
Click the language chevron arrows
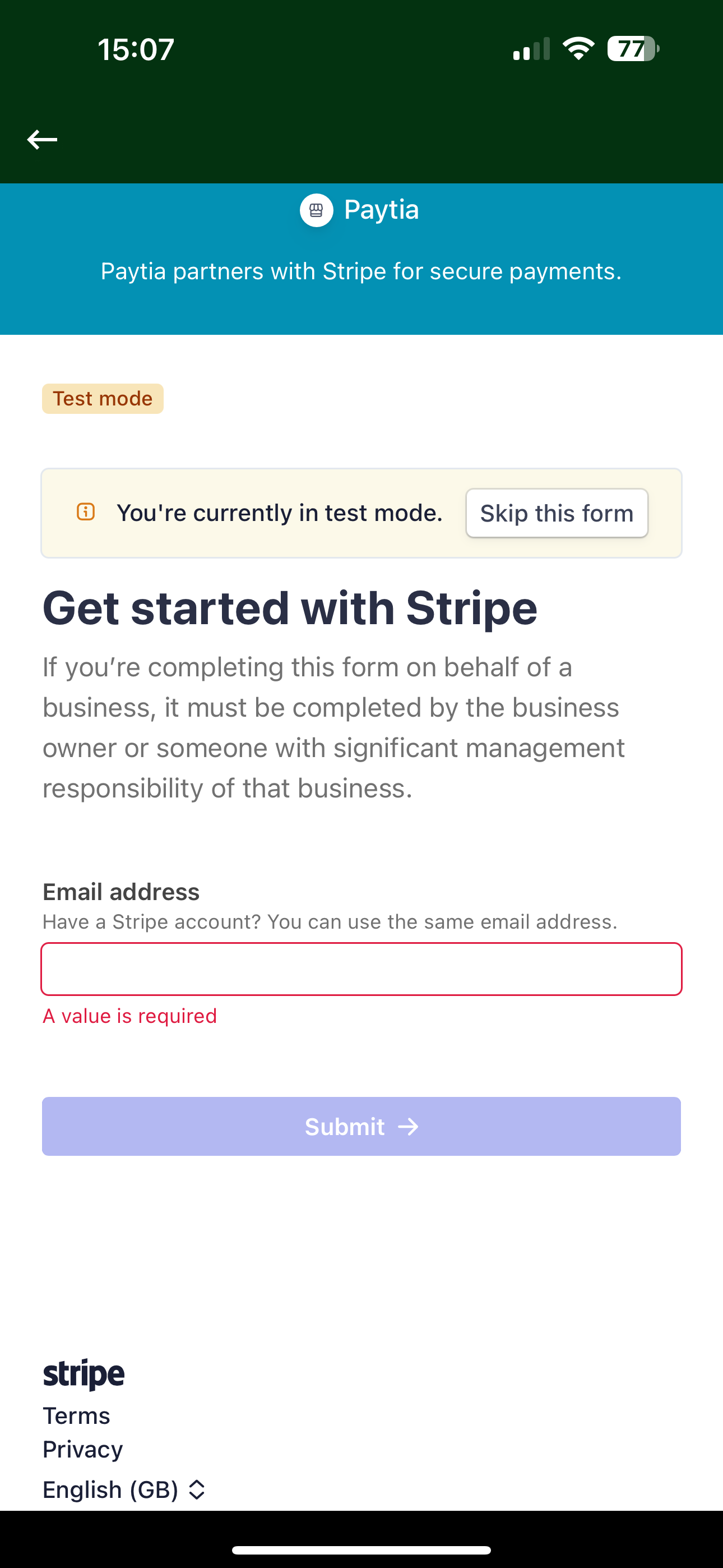[197, 1489]
